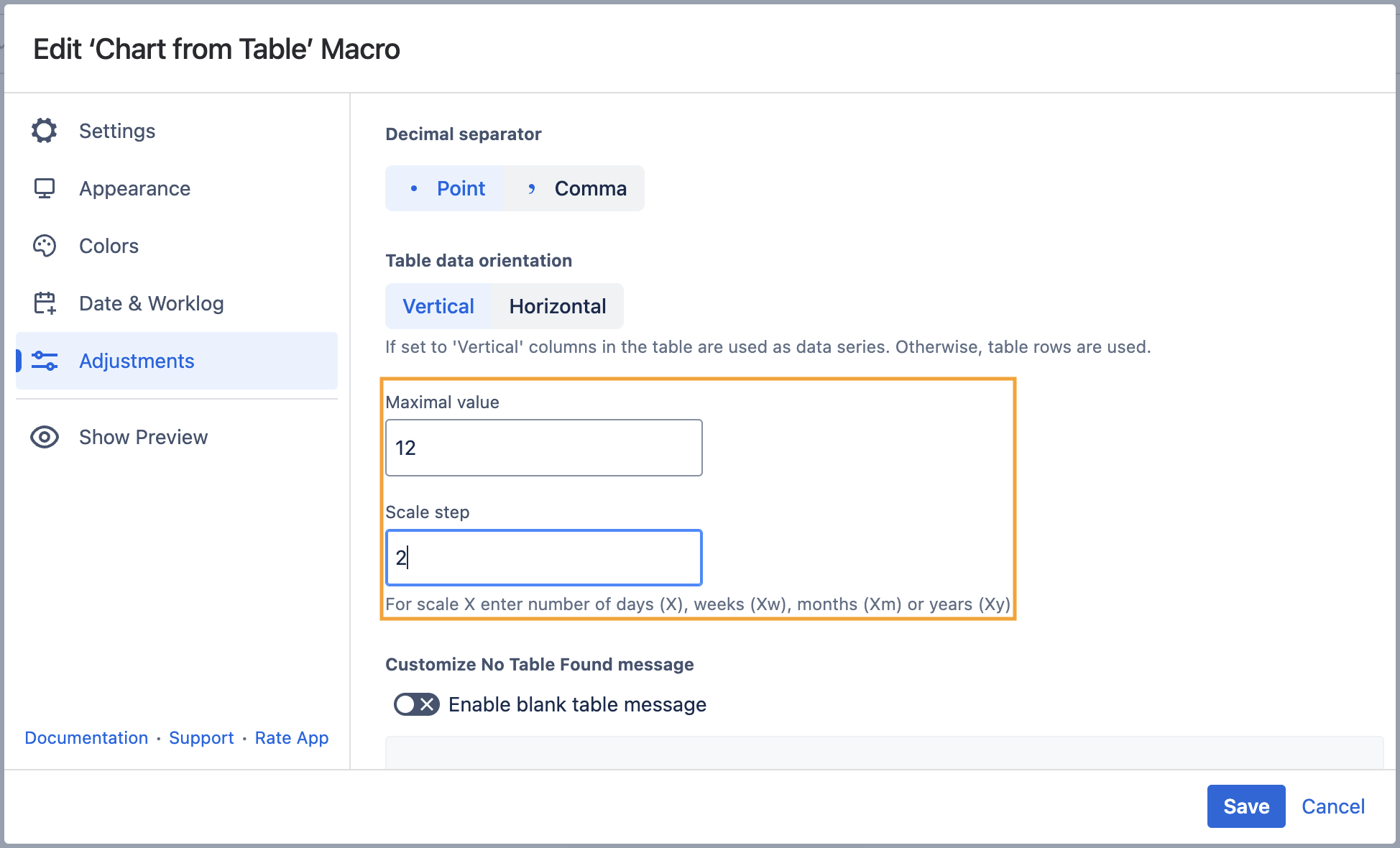Image resolution: width=1400 pixels, height=848 pixels.
Task: Click the Adjustments sliders icon
Action: coord(45,361)
